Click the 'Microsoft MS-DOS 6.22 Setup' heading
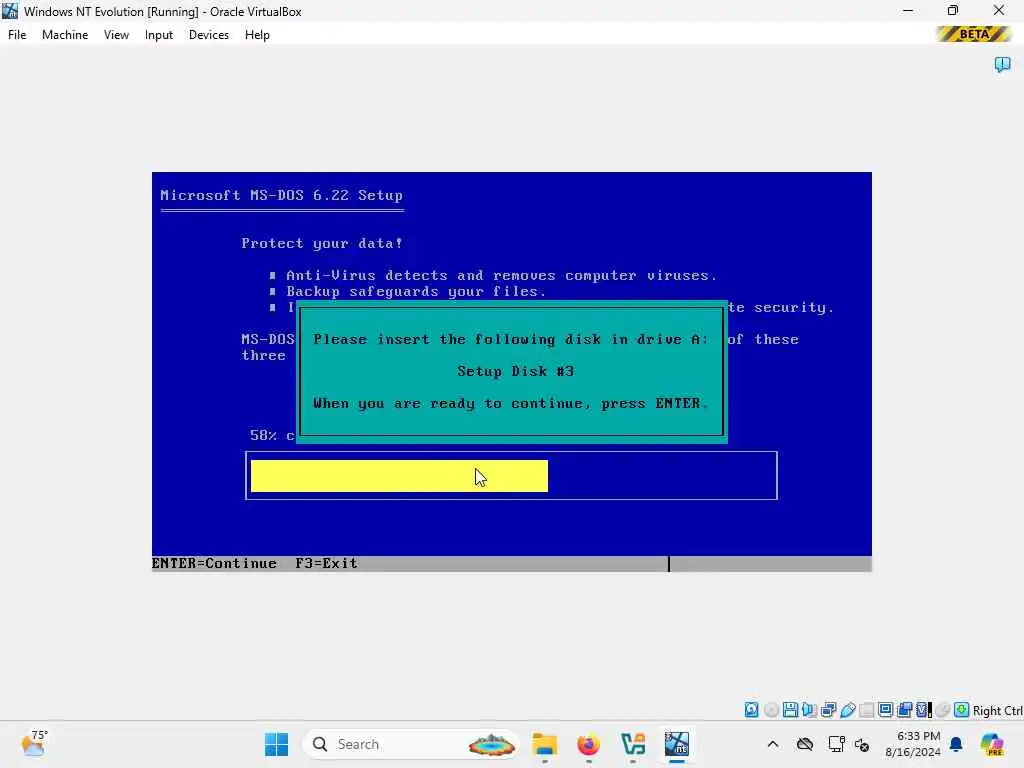Viewport: 1024px width, 768px height. (281, 195)
